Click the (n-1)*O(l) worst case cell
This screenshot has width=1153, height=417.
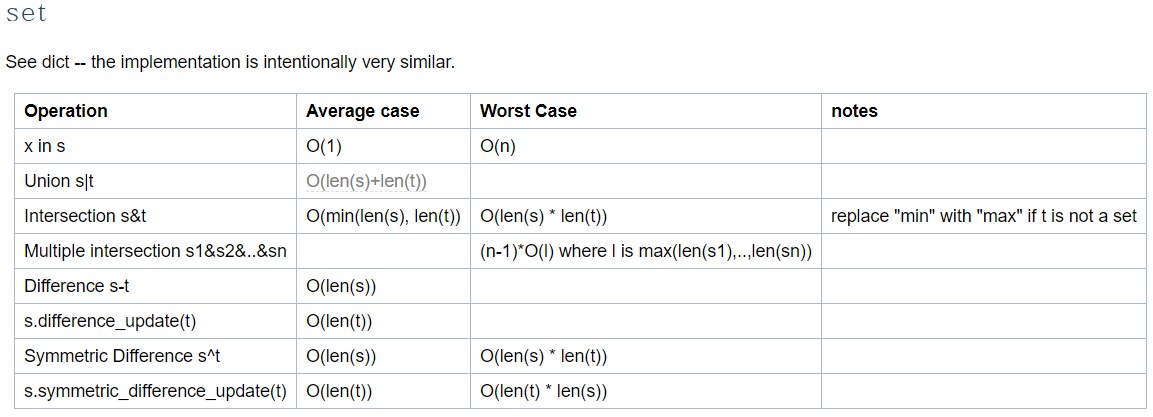(x=645, y=251)
